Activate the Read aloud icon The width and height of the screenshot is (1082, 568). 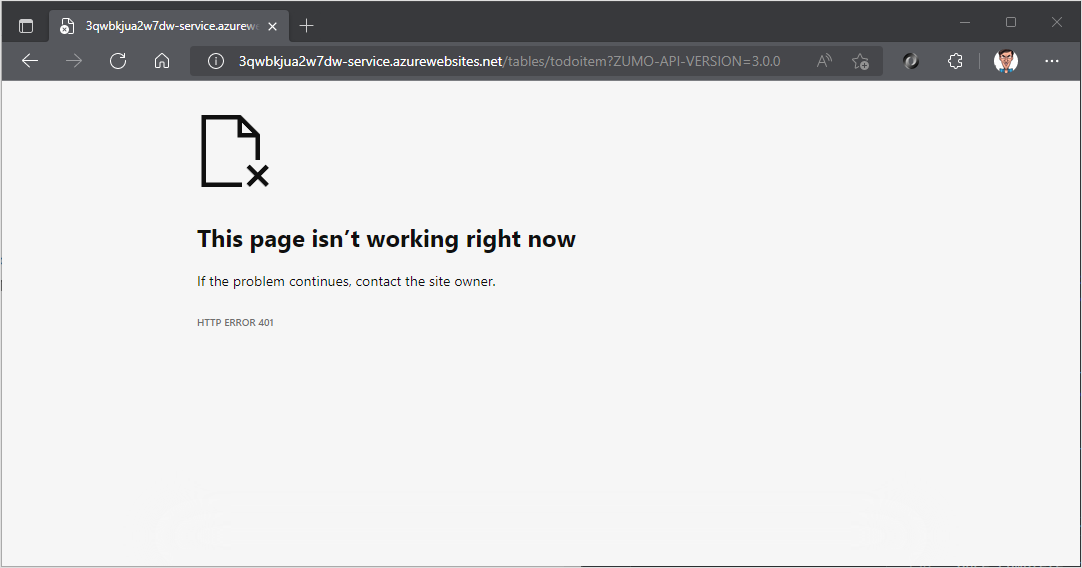[x=824, y=61]
